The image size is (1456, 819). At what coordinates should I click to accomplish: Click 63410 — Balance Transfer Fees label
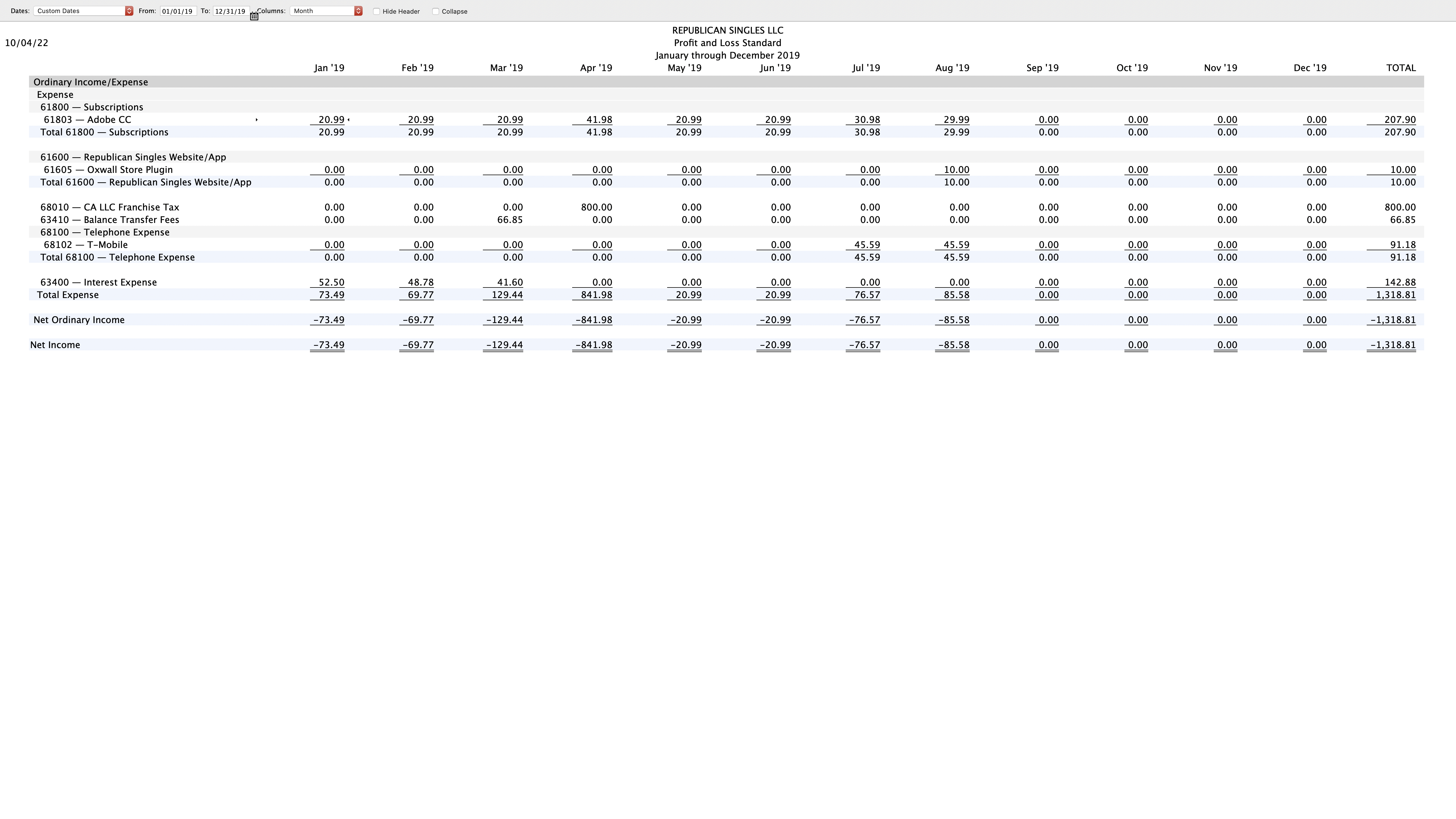[x=110, y=220]
